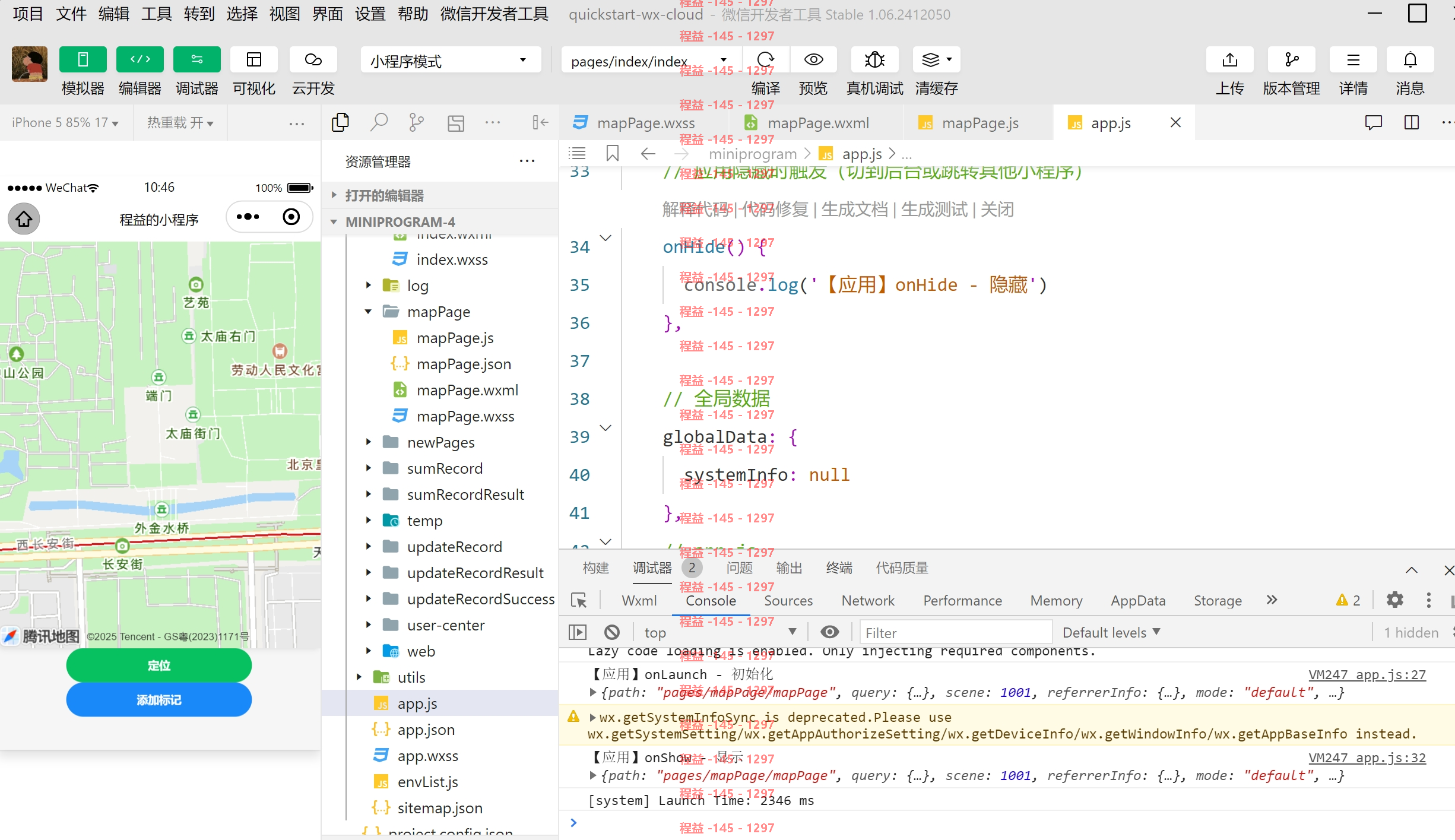This screenshot has height=840, width=1455.
Task: Toggle the 调试器 debugger panel button
Action: (197, 60)
